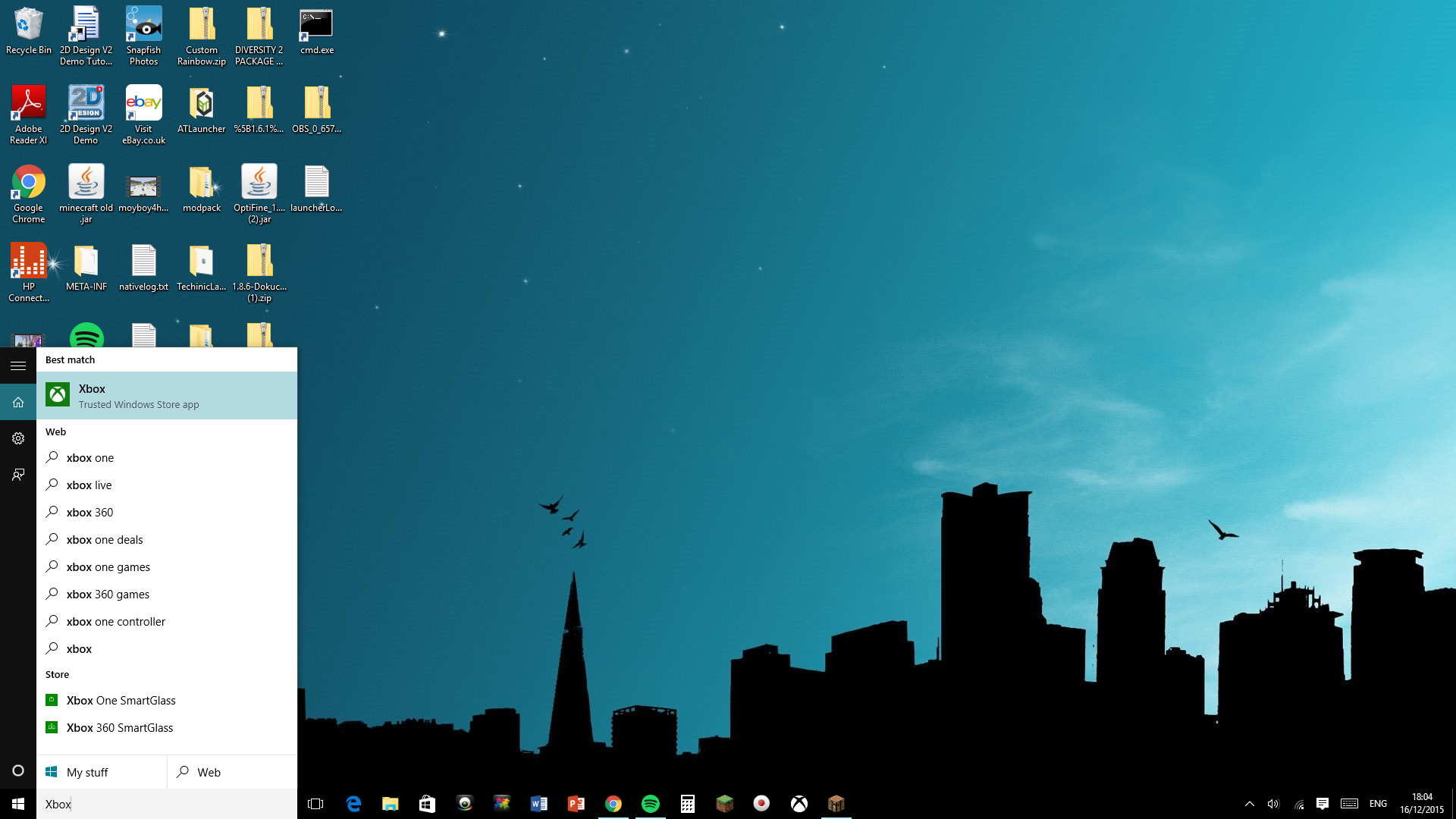
Task: Open the Action Center notifications icon
Action: (1323, 804)
